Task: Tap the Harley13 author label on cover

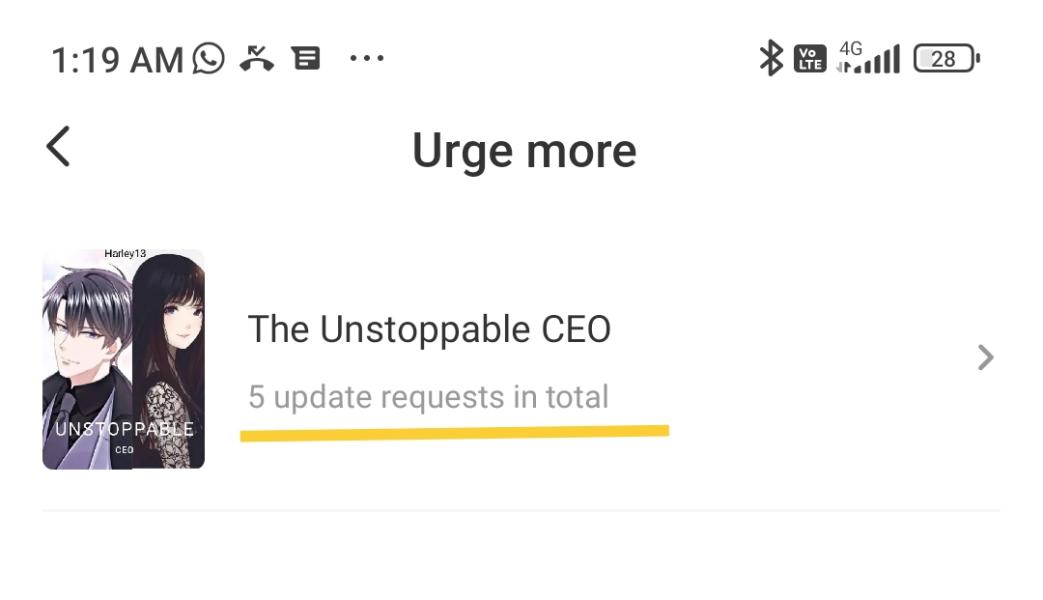Action: (x=124, y=253)
